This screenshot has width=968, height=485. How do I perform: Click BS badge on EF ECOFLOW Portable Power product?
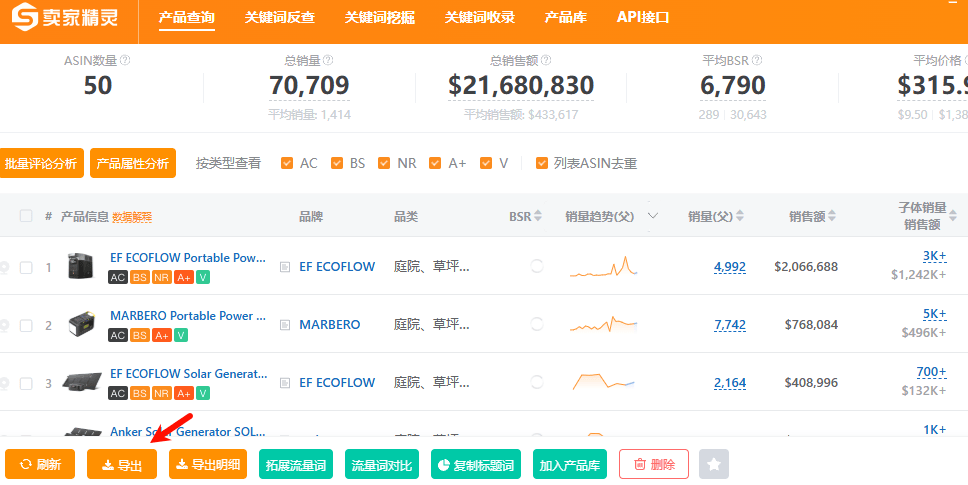[x=140, y=278]
